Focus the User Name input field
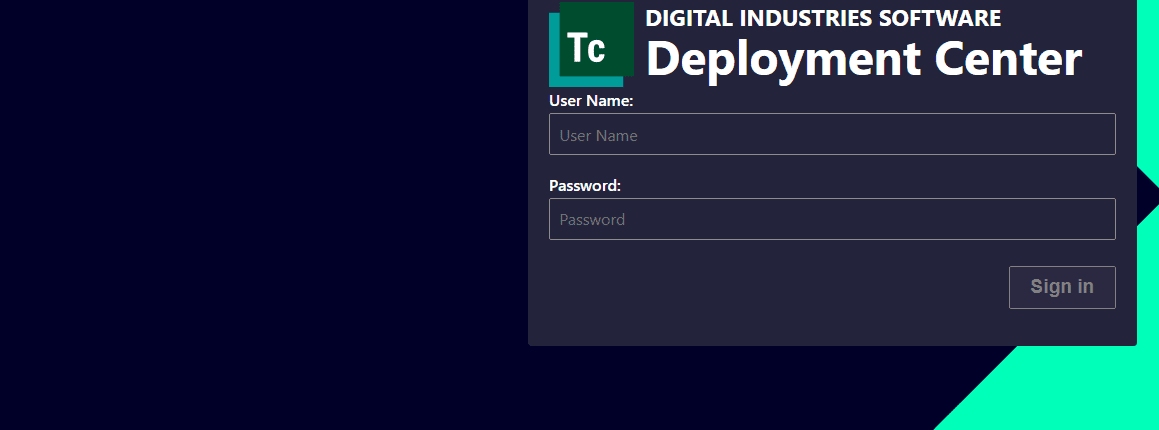This screenshot has height=430, width=1159. coord(832,134)
